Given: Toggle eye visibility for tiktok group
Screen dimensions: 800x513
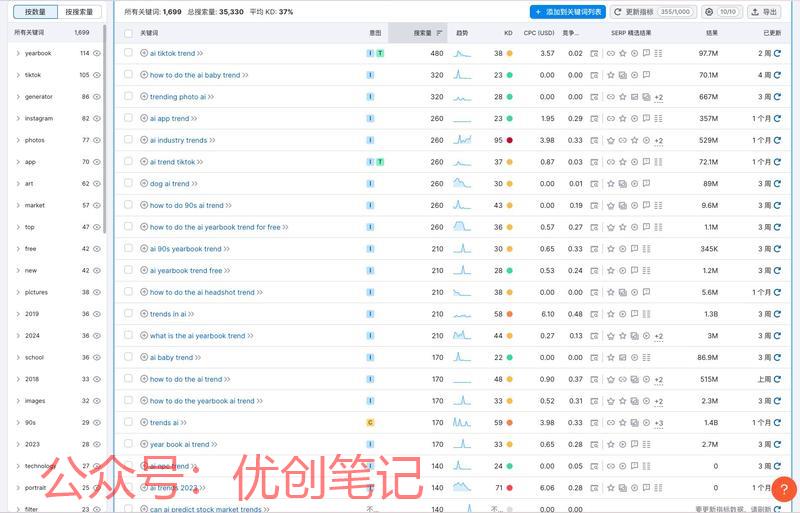Looking at the screenshot, I should (x=97, y=75).
